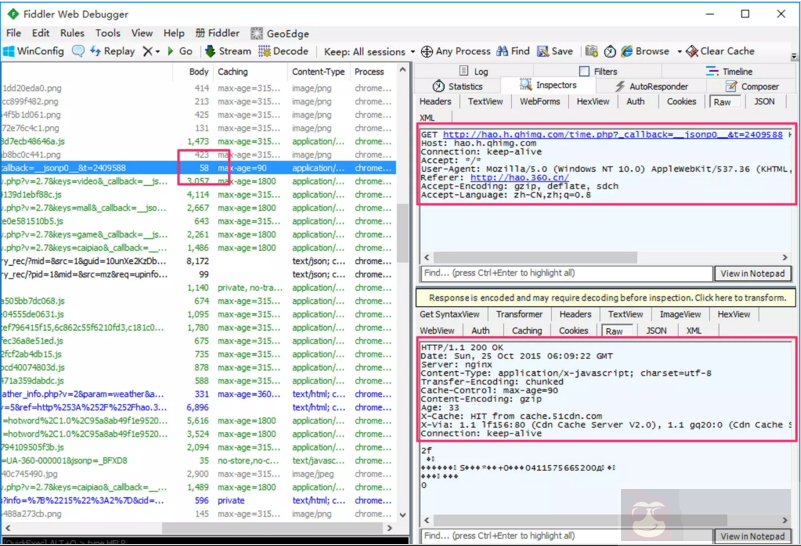Image resolution: width=801 pixels, height=546 pixels.
Task: Save sessions with the Save icon
Action: (x=555, y=51)
